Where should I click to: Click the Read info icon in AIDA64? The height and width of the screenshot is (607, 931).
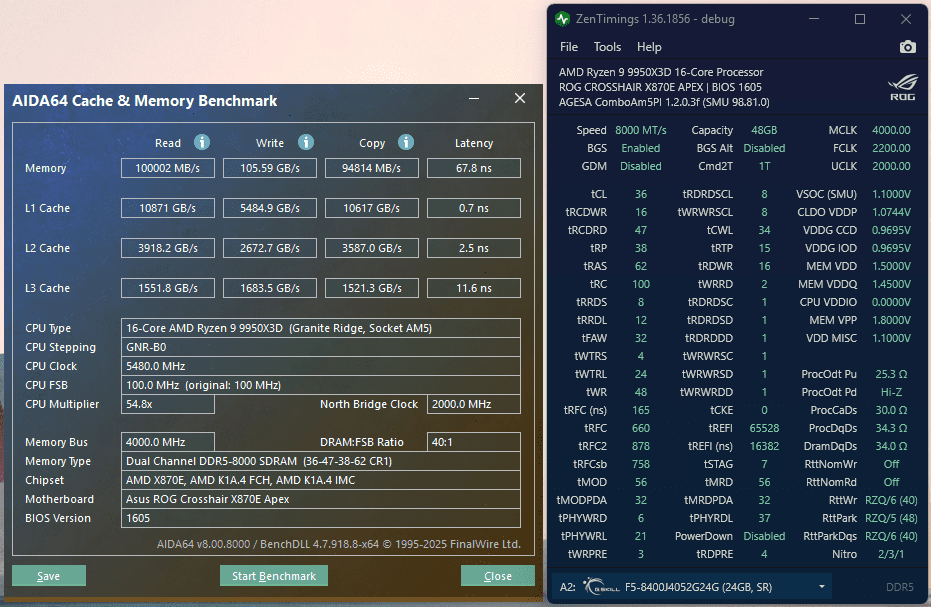point(202,143)
